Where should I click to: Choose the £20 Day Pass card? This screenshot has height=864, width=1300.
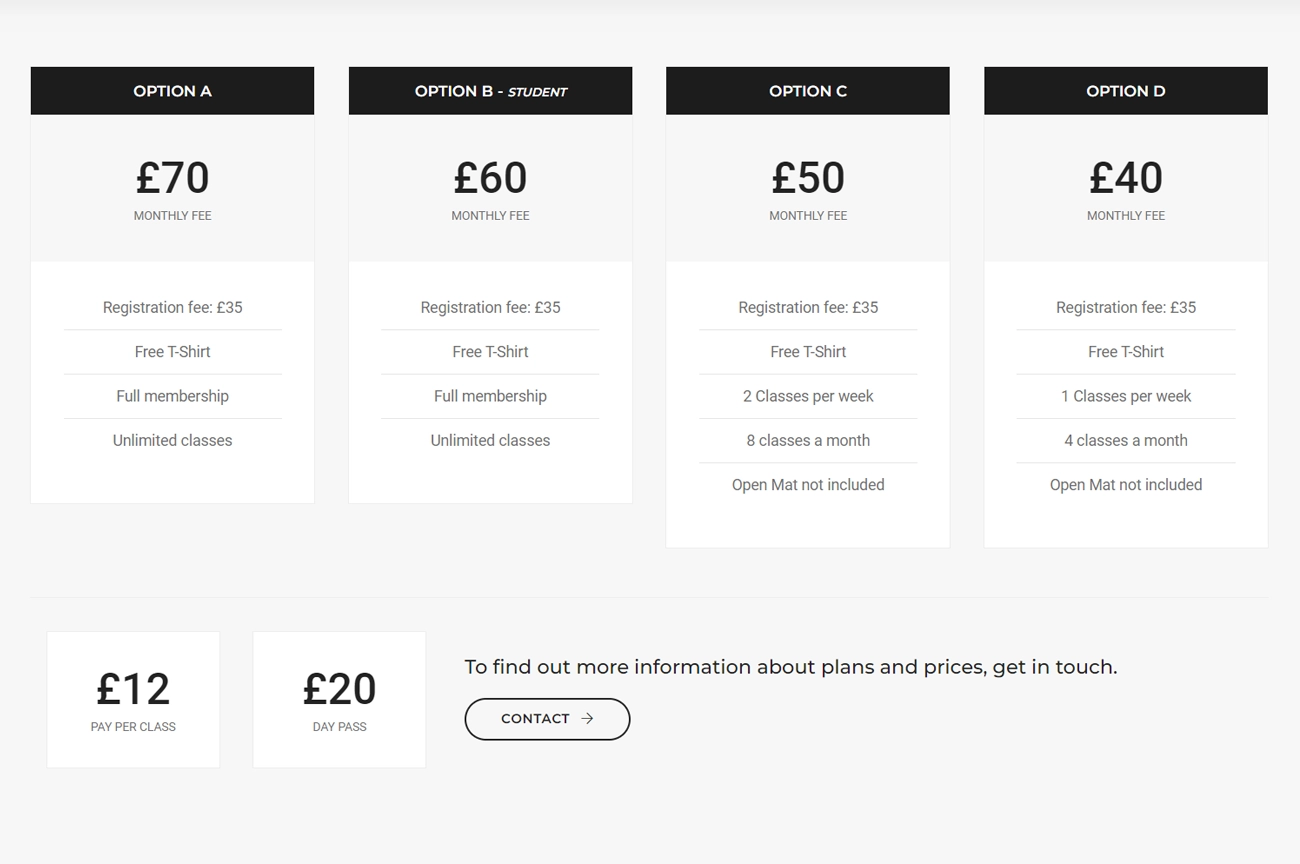(339, 699)
